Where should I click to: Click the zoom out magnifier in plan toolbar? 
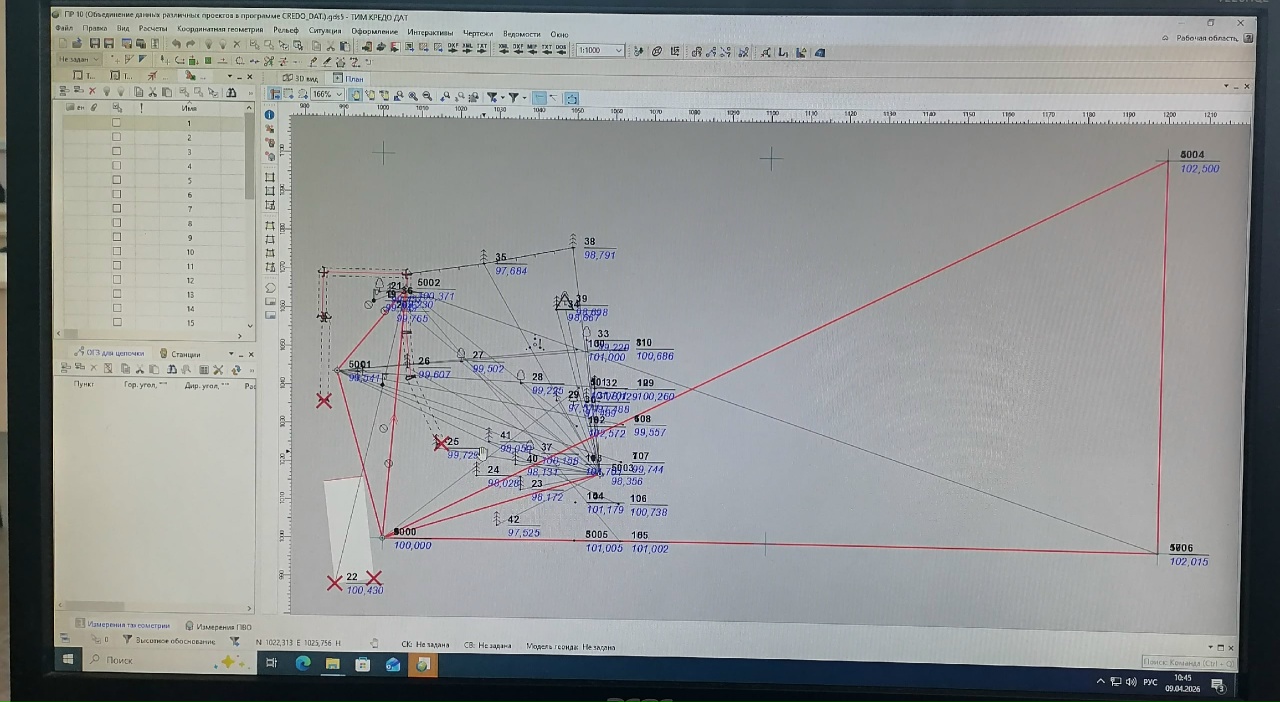coord(427,97)
